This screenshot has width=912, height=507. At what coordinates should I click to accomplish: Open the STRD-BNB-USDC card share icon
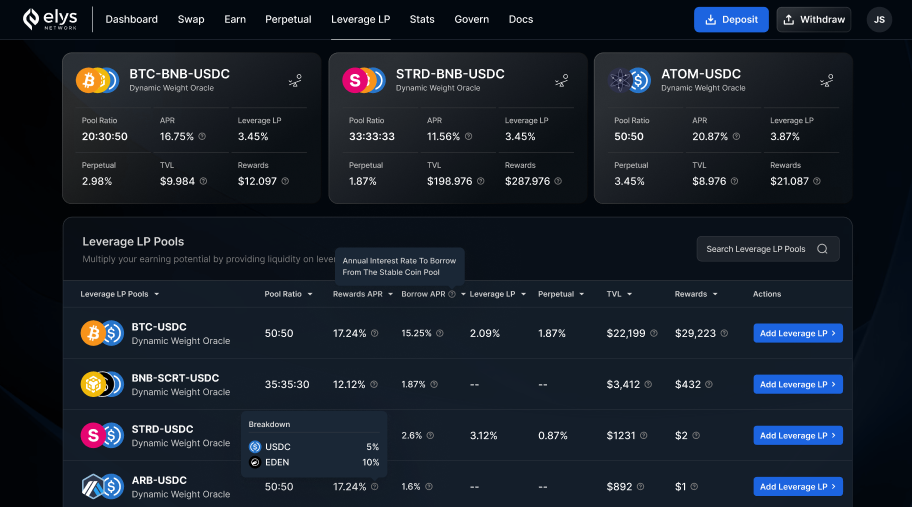click(561, 80)
